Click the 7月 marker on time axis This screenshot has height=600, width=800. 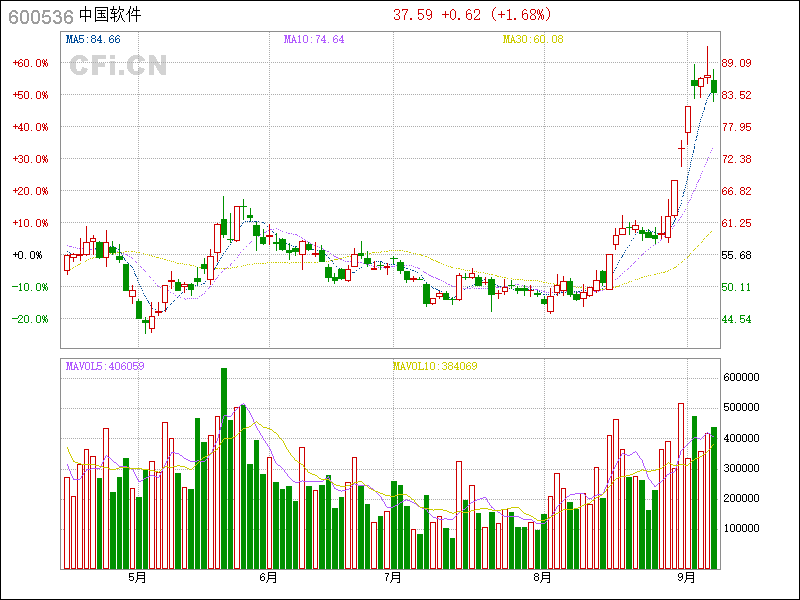pos(392,577)
